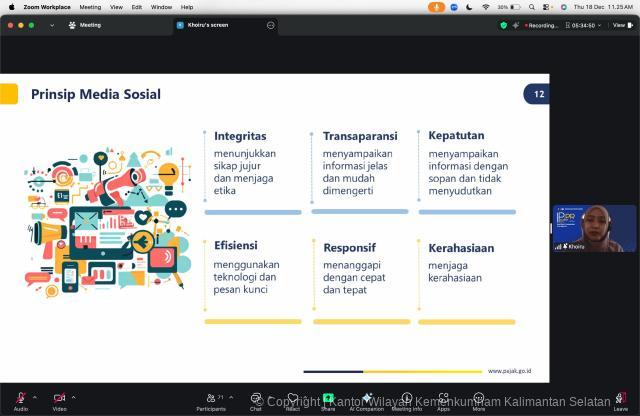Open the View dropdown at top right
This screenshot has width=640, height=416.
[619, 25]
